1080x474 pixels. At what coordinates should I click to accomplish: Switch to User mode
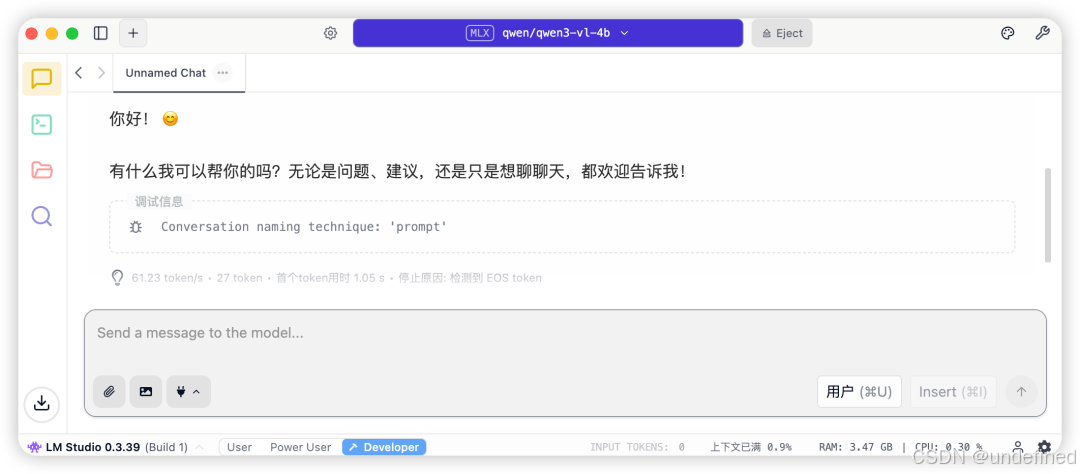(x=239, y=447)
